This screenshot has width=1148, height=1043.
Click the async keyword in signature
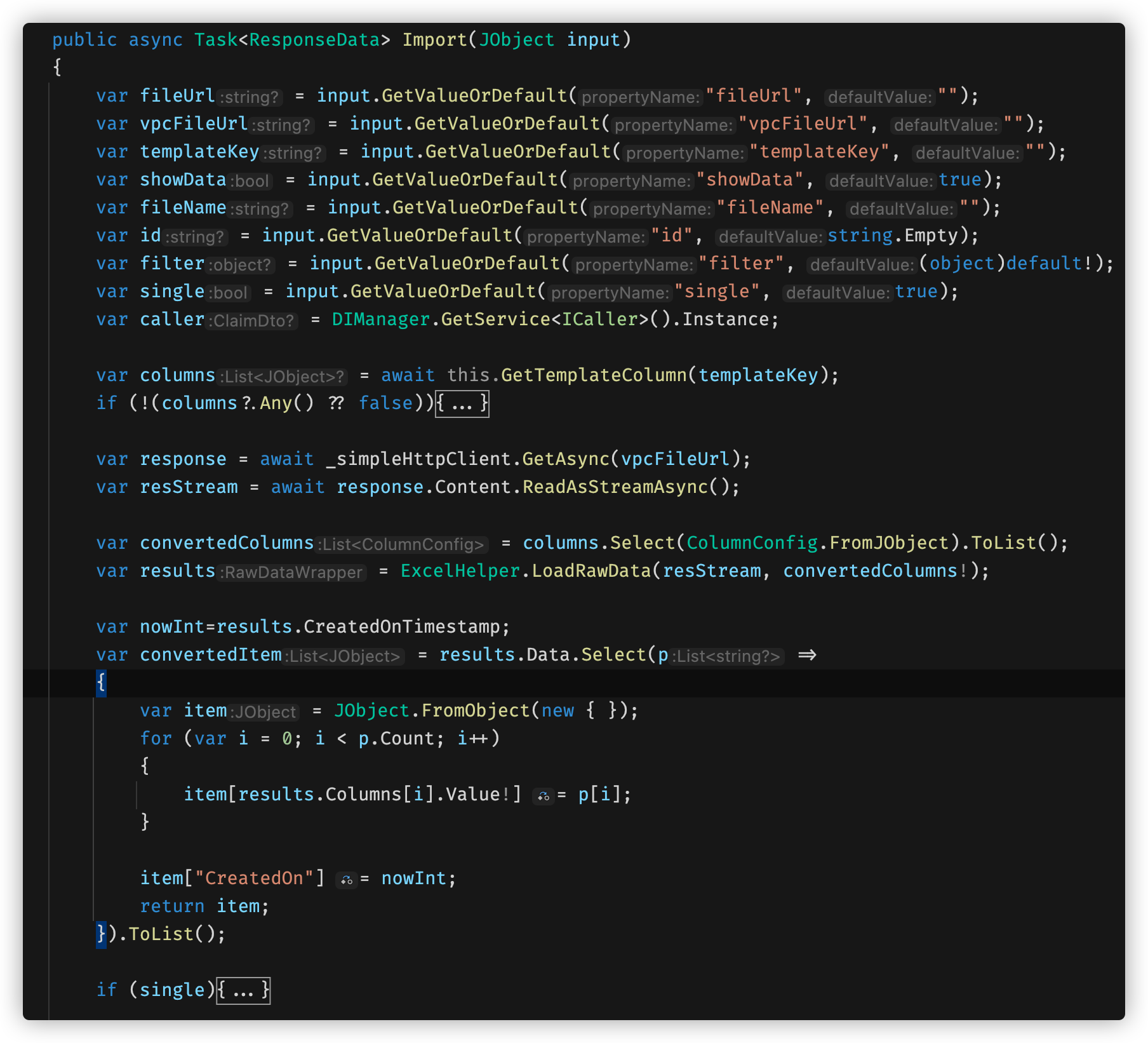coord(156,39)
